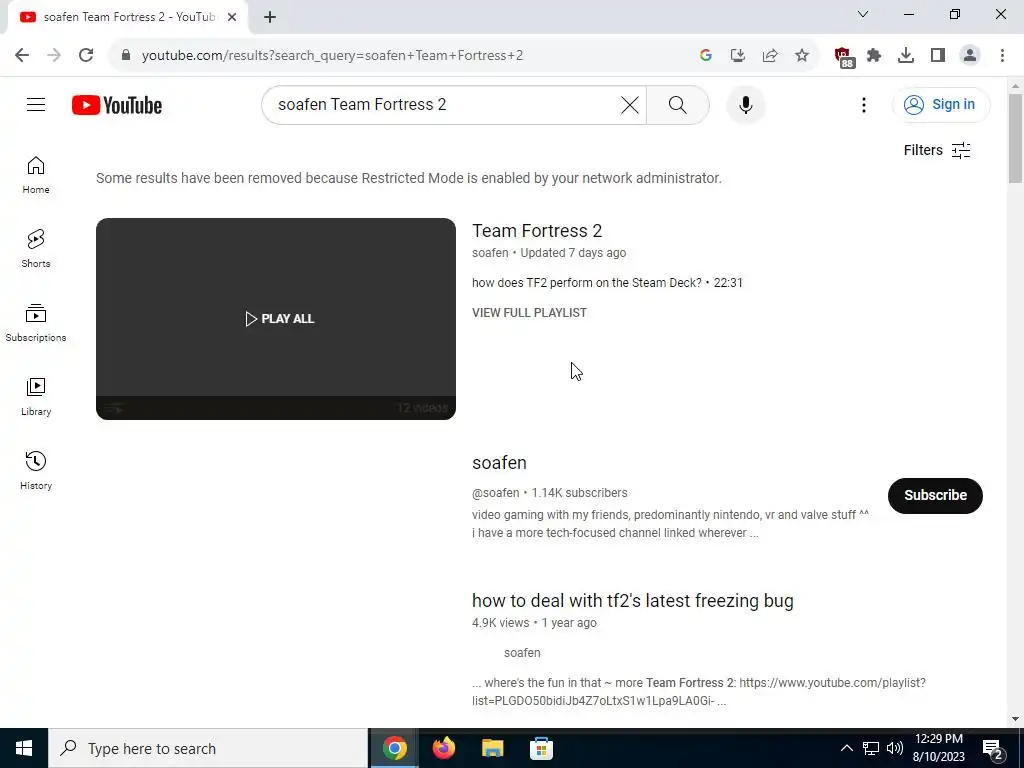Open Chrome profile avatar
This screenshot has height=768, width=1024.
(970, 55)
